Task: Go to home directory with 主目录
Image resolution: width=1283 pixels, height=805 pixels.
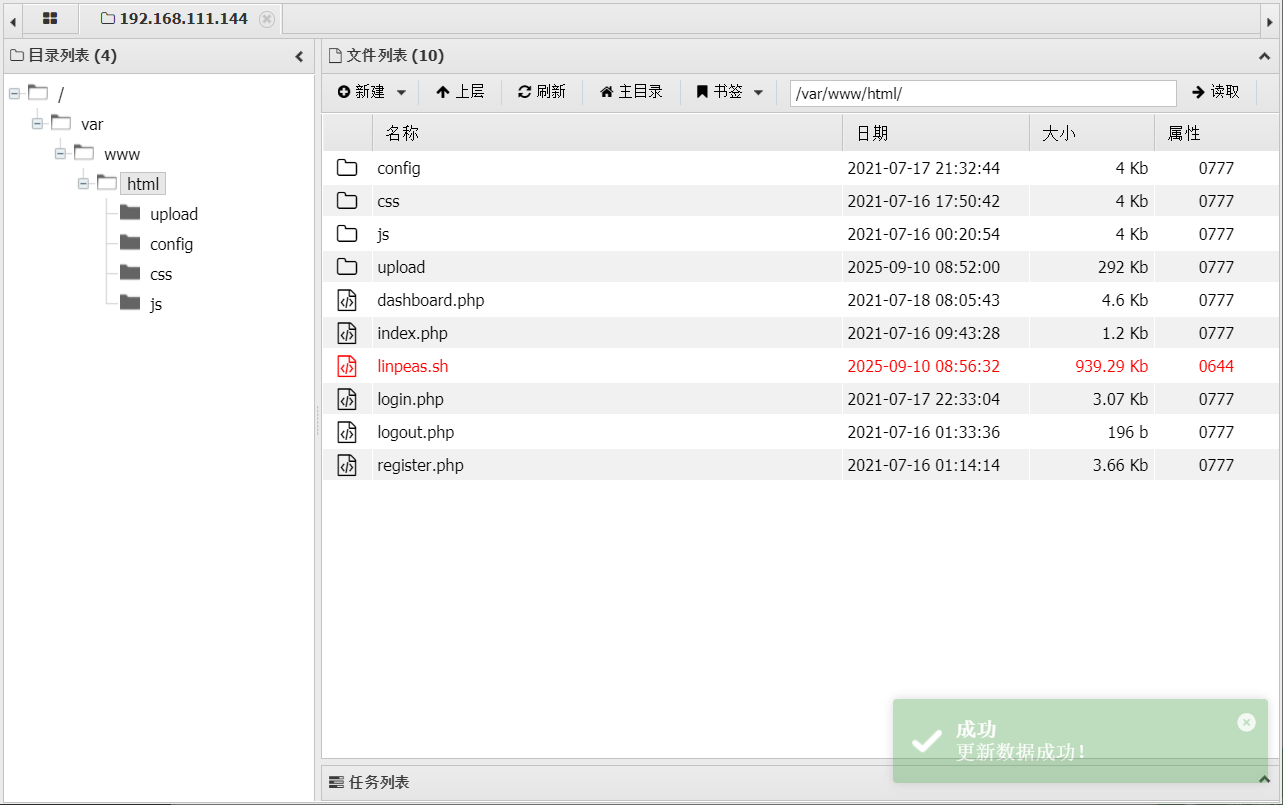Action: (x=631, y=92)
